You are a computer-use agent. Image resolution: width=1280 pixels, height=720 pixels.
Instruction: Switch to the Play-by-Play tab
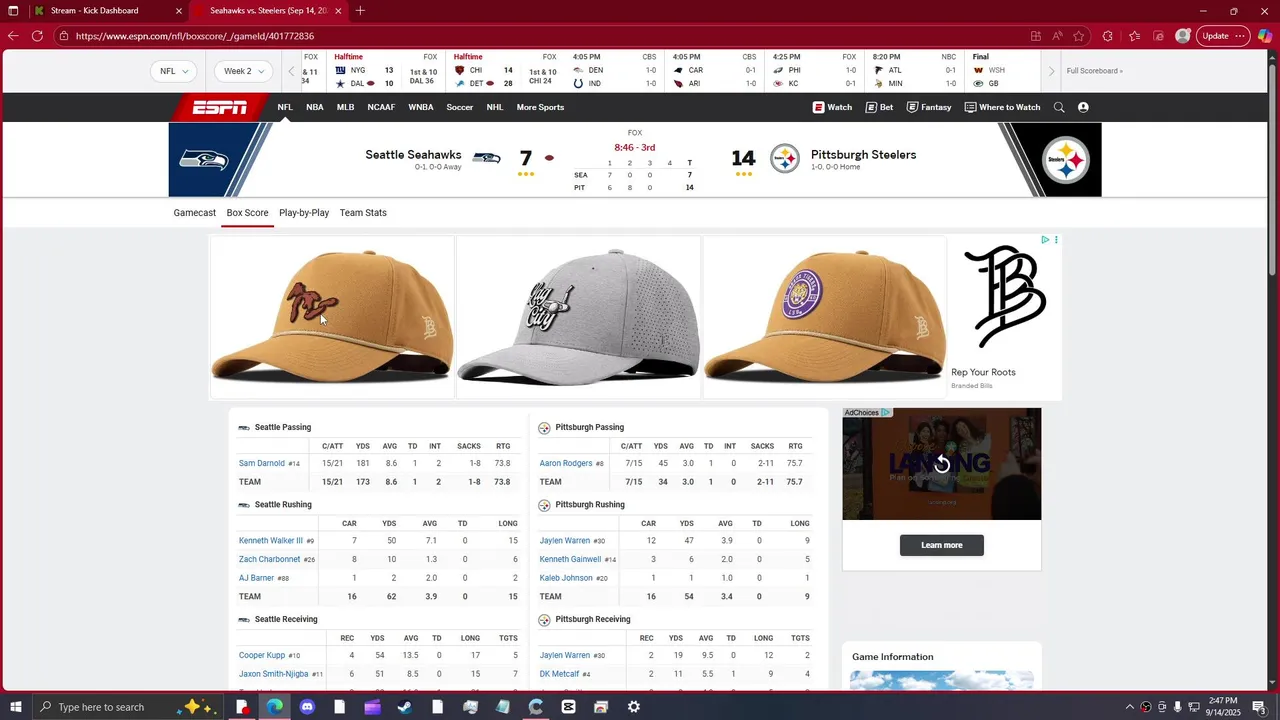tap(304, 213)
